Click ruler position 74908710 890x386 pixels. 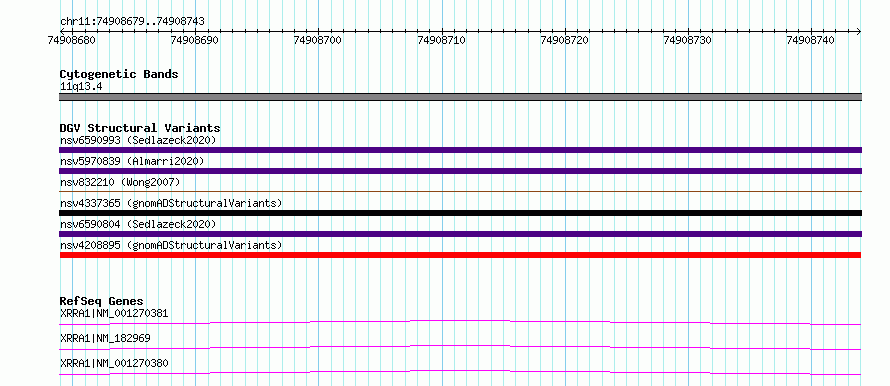(x=441, y=40)
